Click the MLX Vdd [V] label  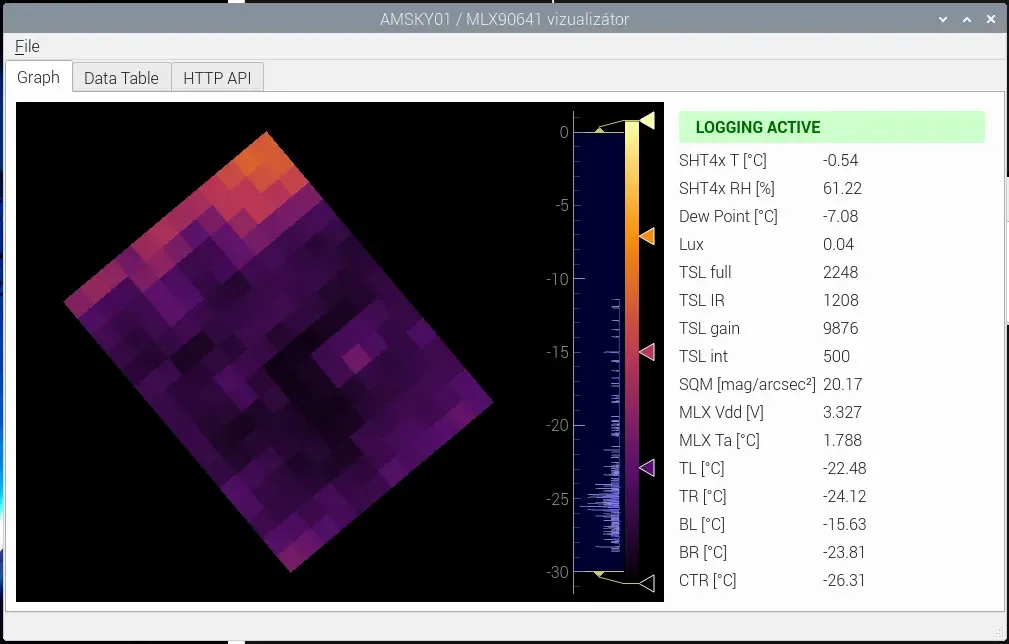[x=721, y=412]
